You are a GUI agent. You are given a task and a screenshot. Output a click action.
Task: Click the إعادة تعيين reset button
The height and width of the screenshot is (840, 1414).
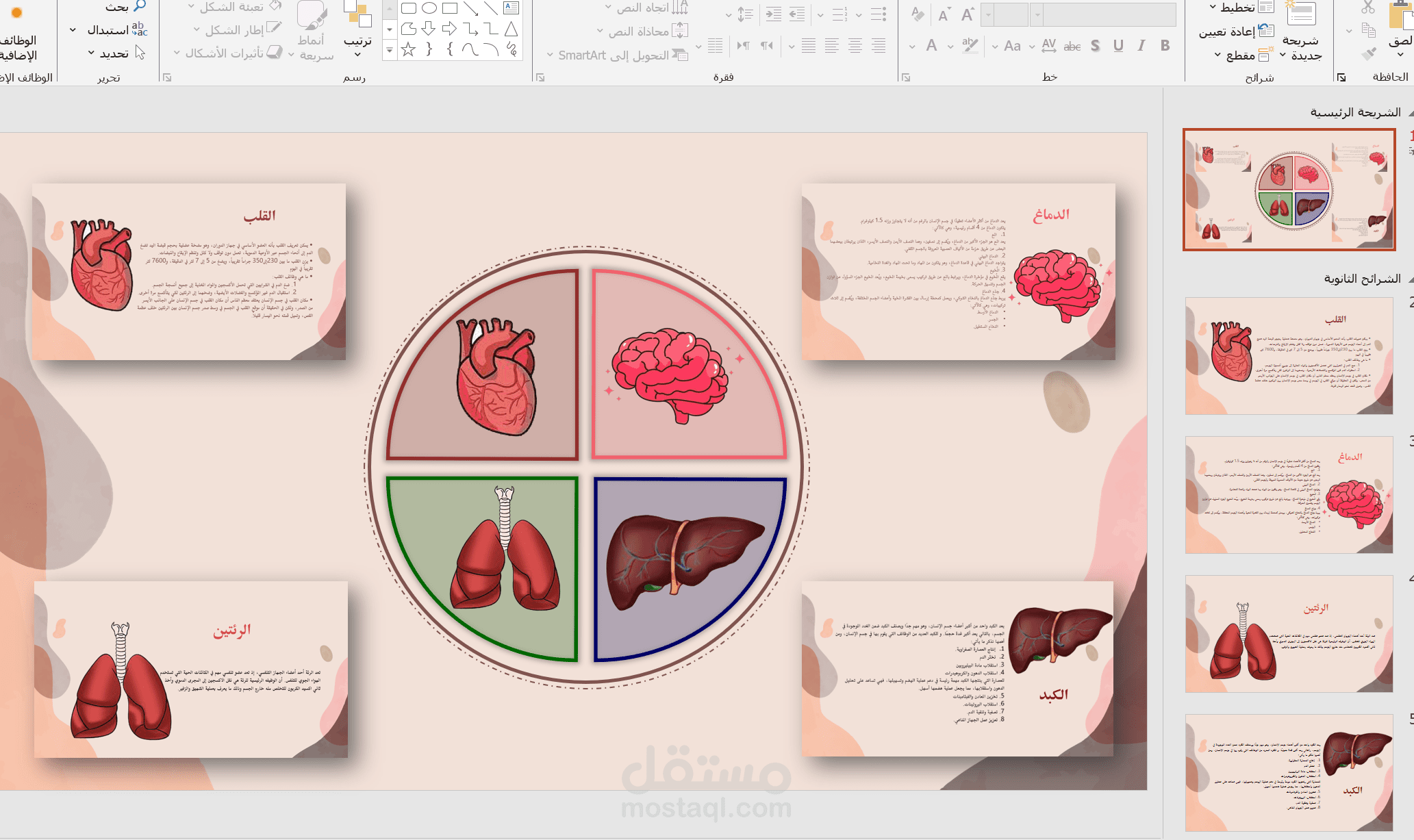click(x=1237, y=31)
